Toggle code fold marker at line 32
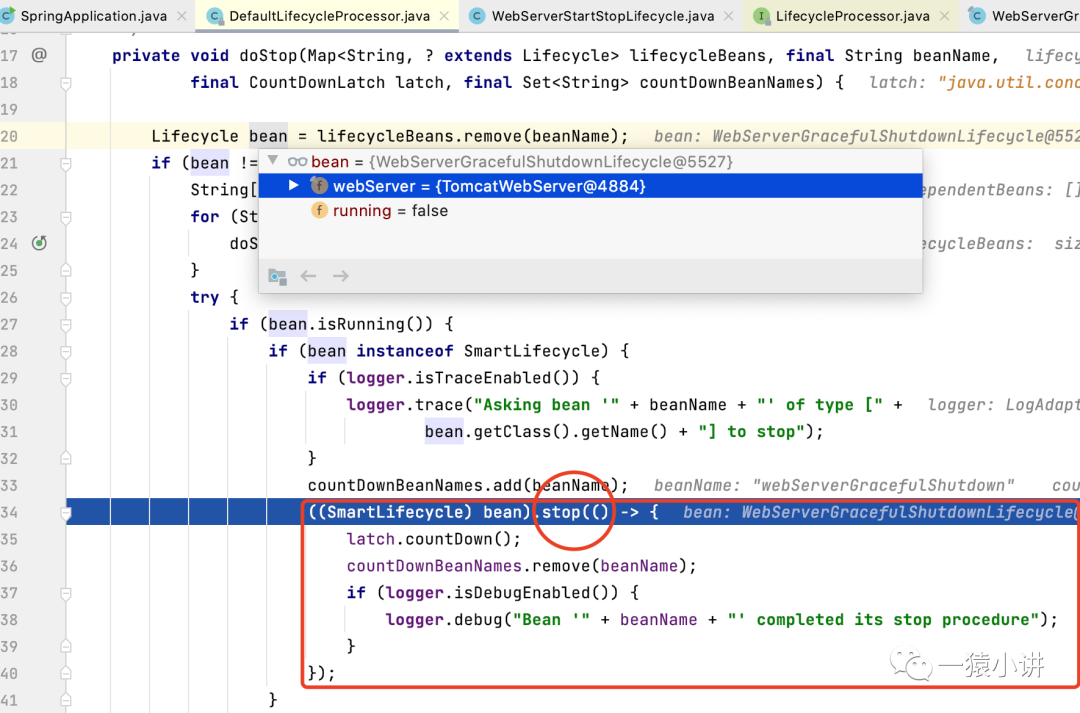 (x=66, y=458)
